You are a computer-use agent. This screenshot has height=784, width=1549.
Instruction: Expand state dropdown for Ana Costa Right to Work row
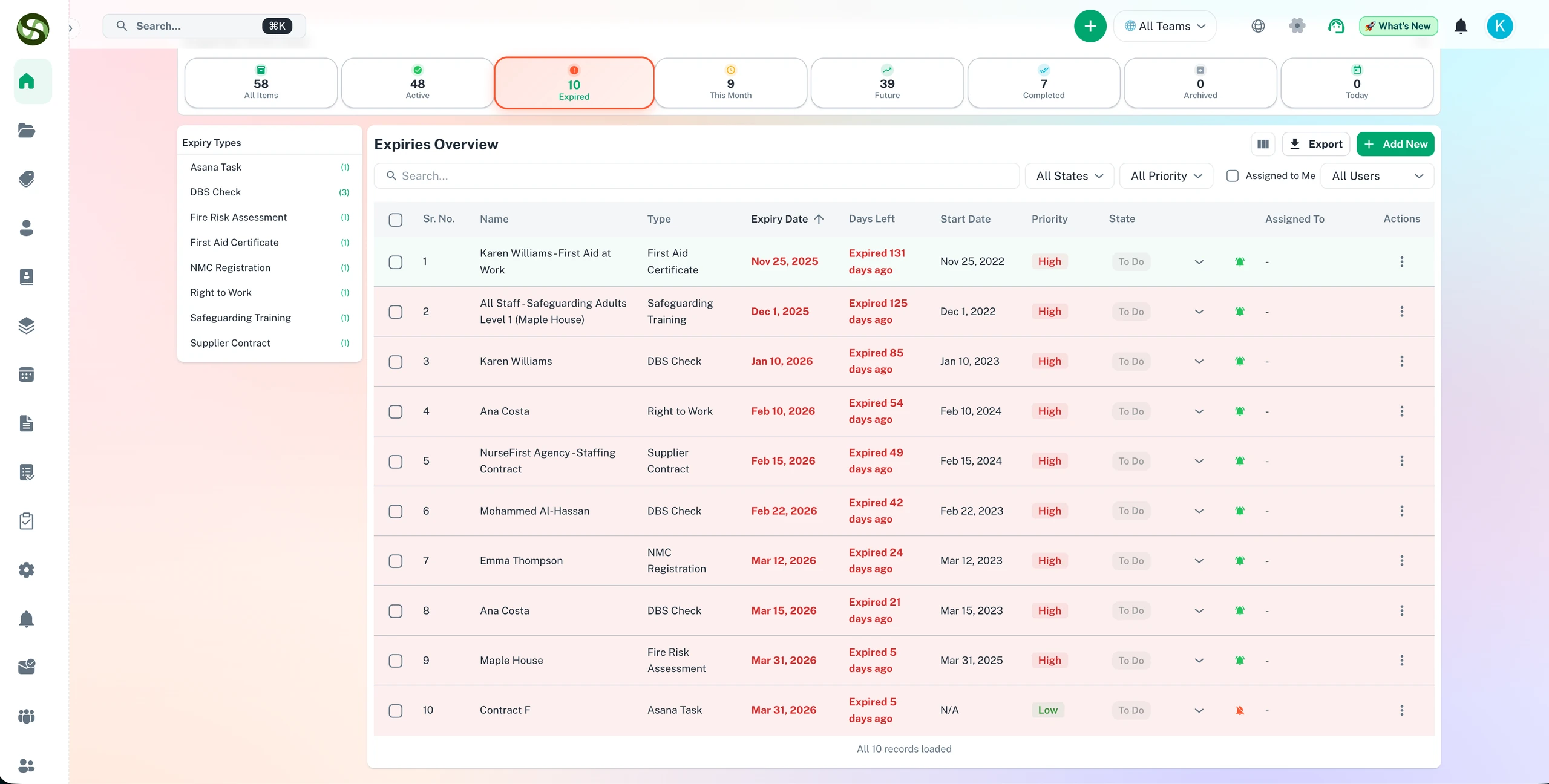coord(1199,411)
